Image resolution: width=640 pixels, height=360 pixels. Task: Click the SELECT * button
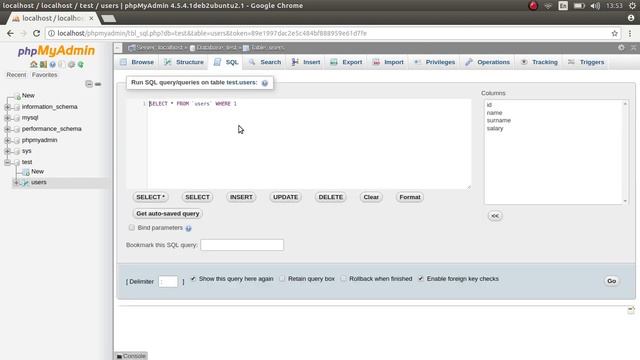151,197
